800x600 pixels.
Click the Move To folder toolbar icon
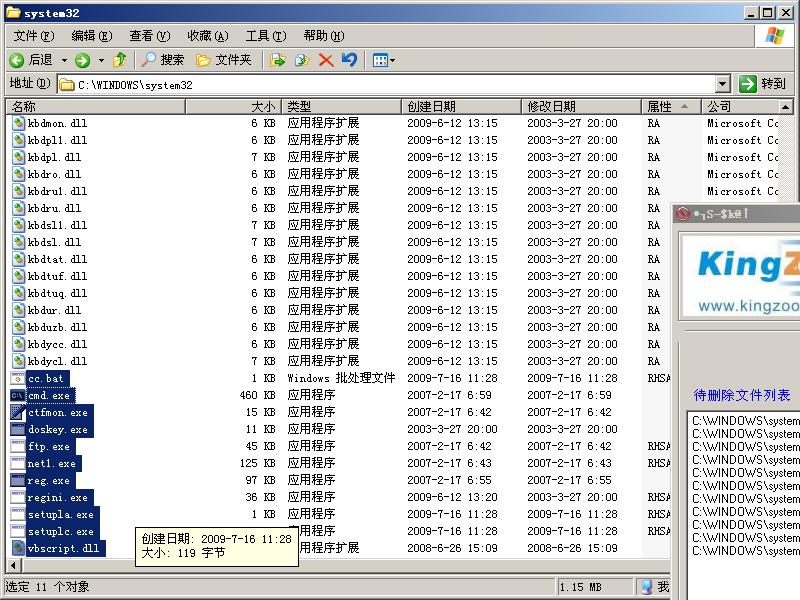(278, 60)
